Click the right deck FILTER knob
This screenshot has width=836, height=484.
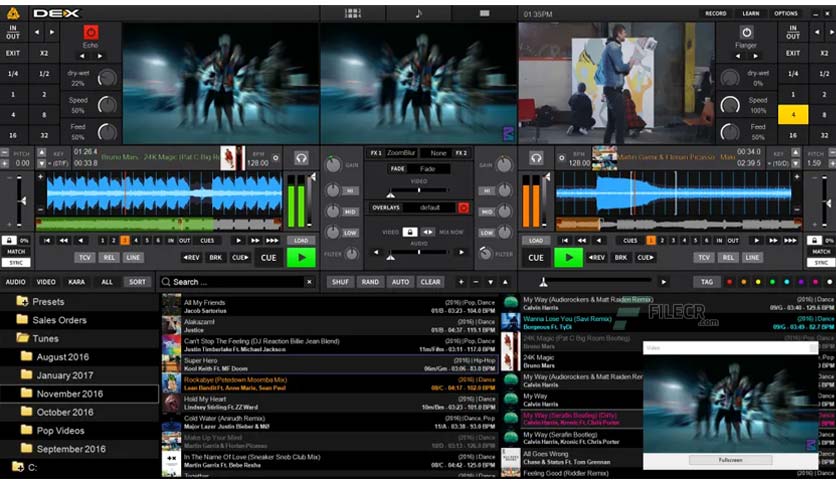click(485, 254)
